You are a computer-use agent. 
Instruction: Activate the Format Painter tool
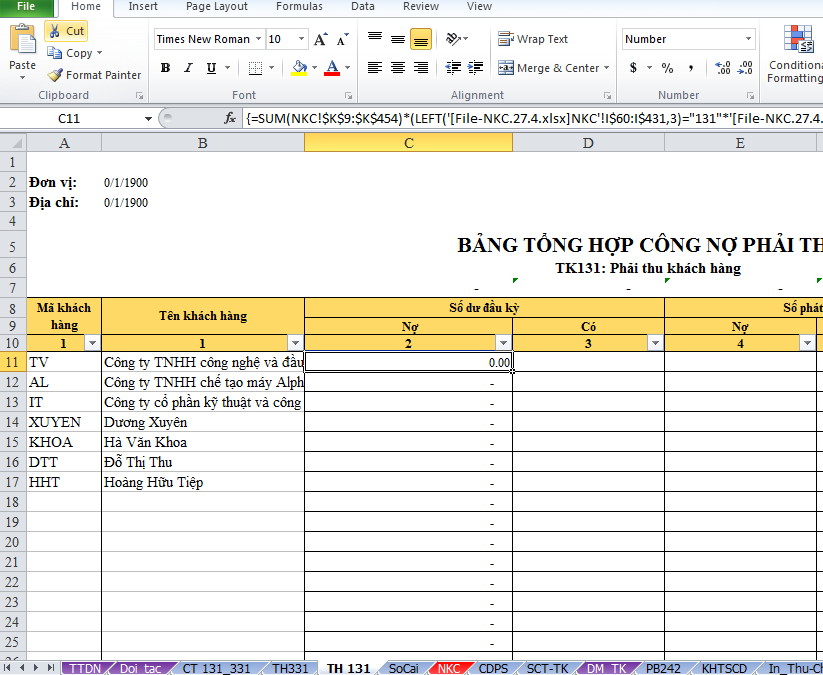(94, 75)
